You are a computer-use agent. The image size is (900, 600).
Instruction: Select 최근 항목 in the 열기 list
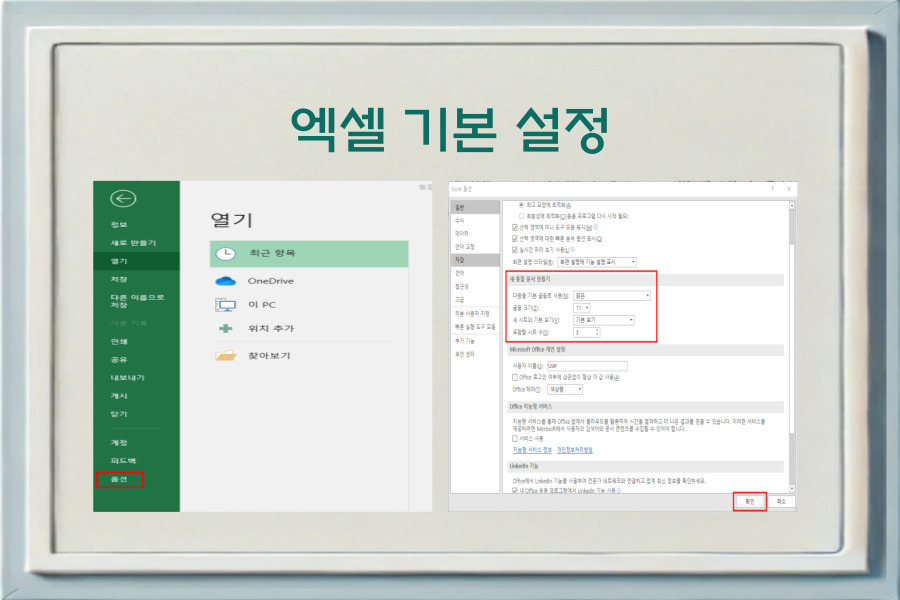coord(309,253)
